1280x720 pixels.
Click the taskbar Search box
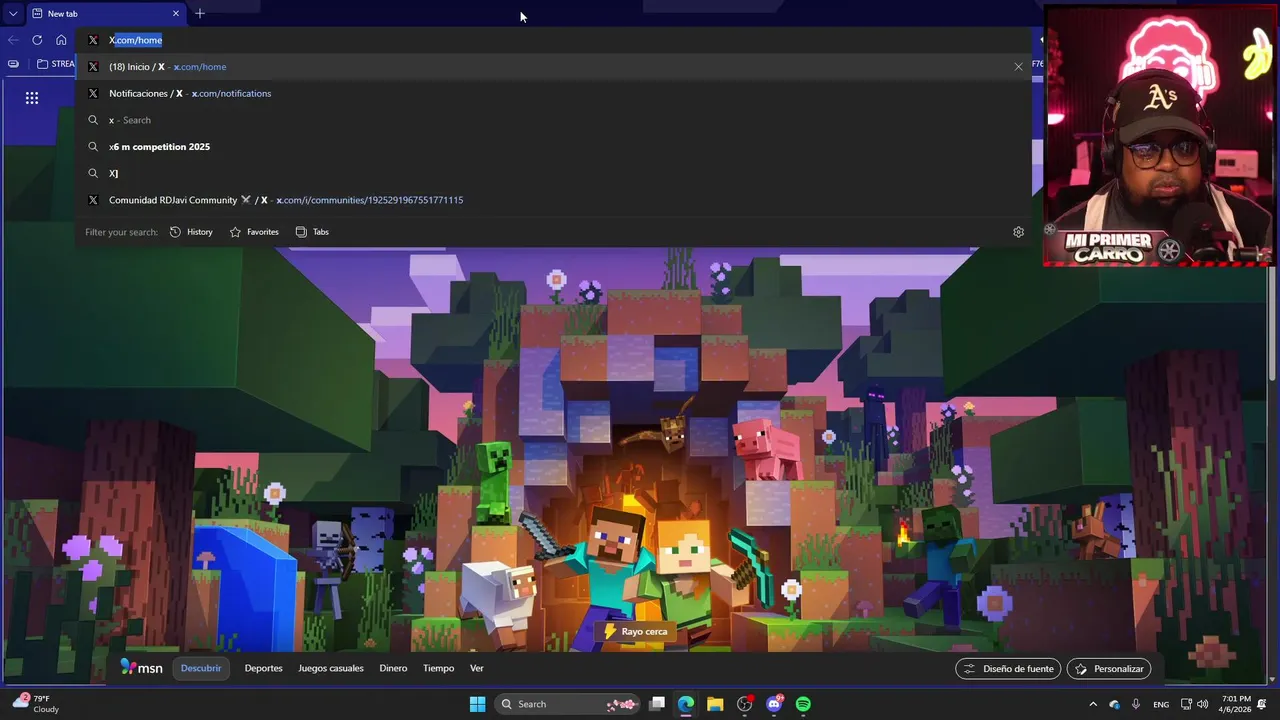click(x=567, y=704)
